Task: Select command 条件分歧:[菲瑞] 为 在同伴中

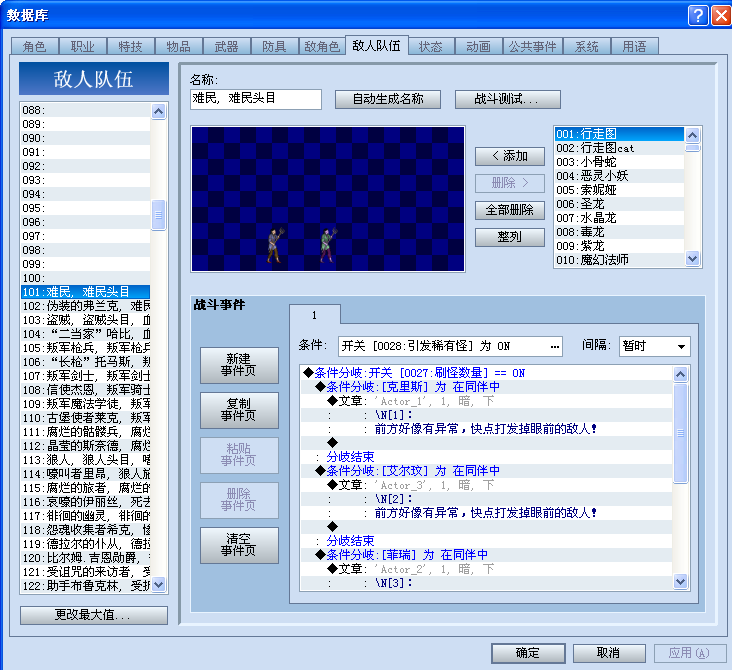Action: click(486, 555)
